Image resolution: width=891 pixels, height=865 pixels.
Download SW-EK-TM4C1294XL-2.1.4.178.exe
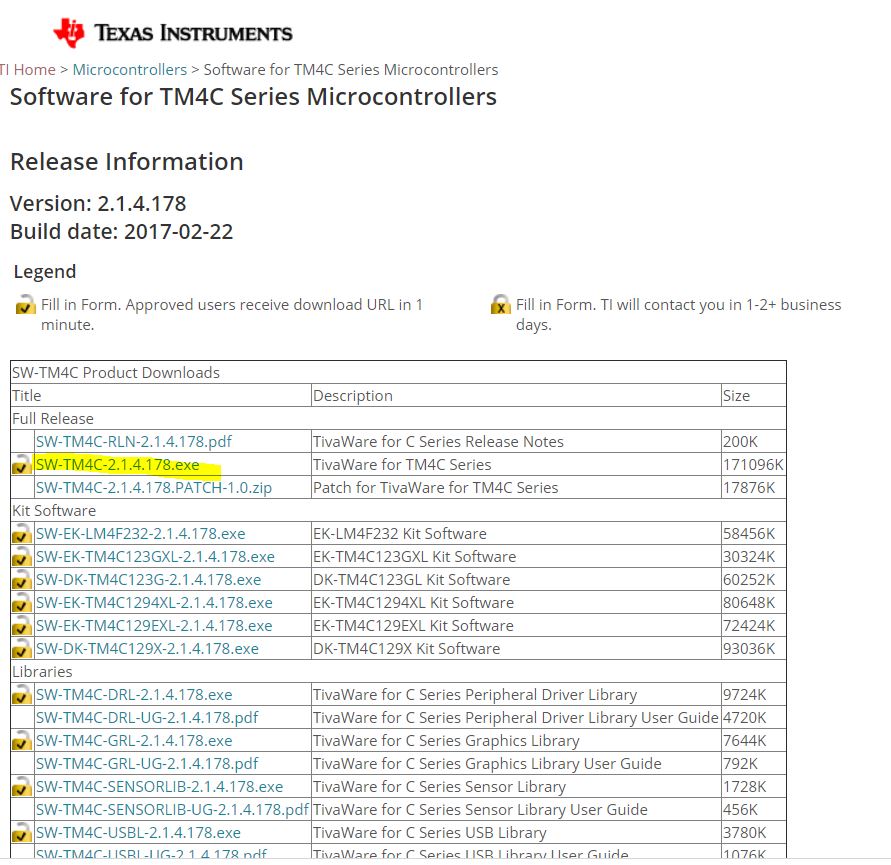pos(154,602)
